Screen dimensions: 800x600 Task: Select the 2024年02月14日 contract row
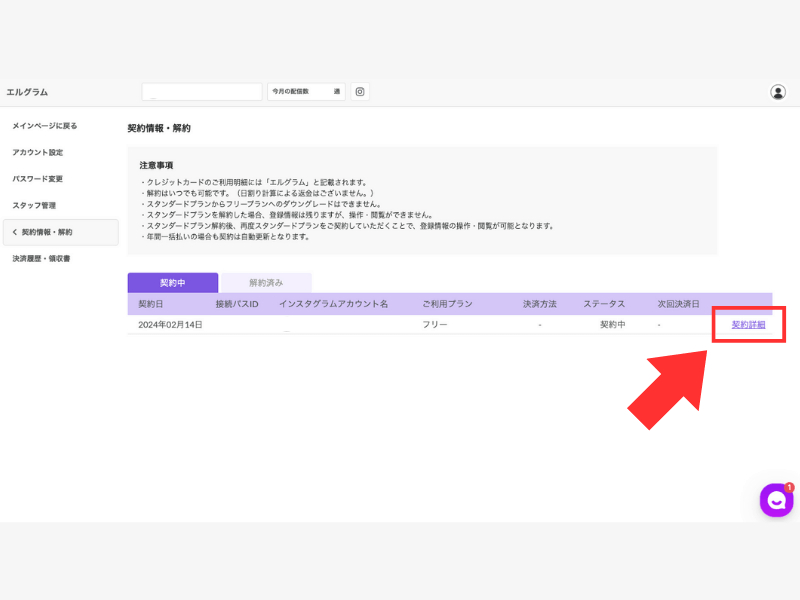[449, 324]
